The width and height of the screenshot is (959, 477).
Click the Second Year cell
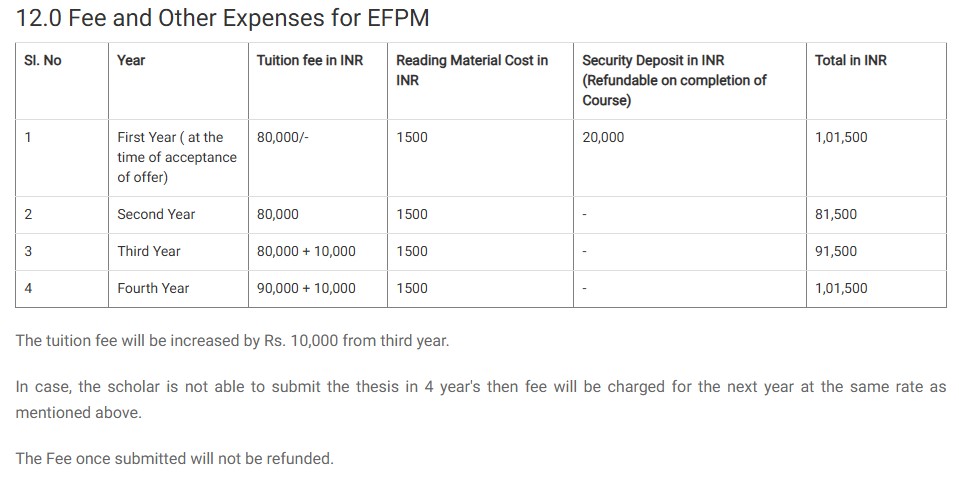point(156,215)
